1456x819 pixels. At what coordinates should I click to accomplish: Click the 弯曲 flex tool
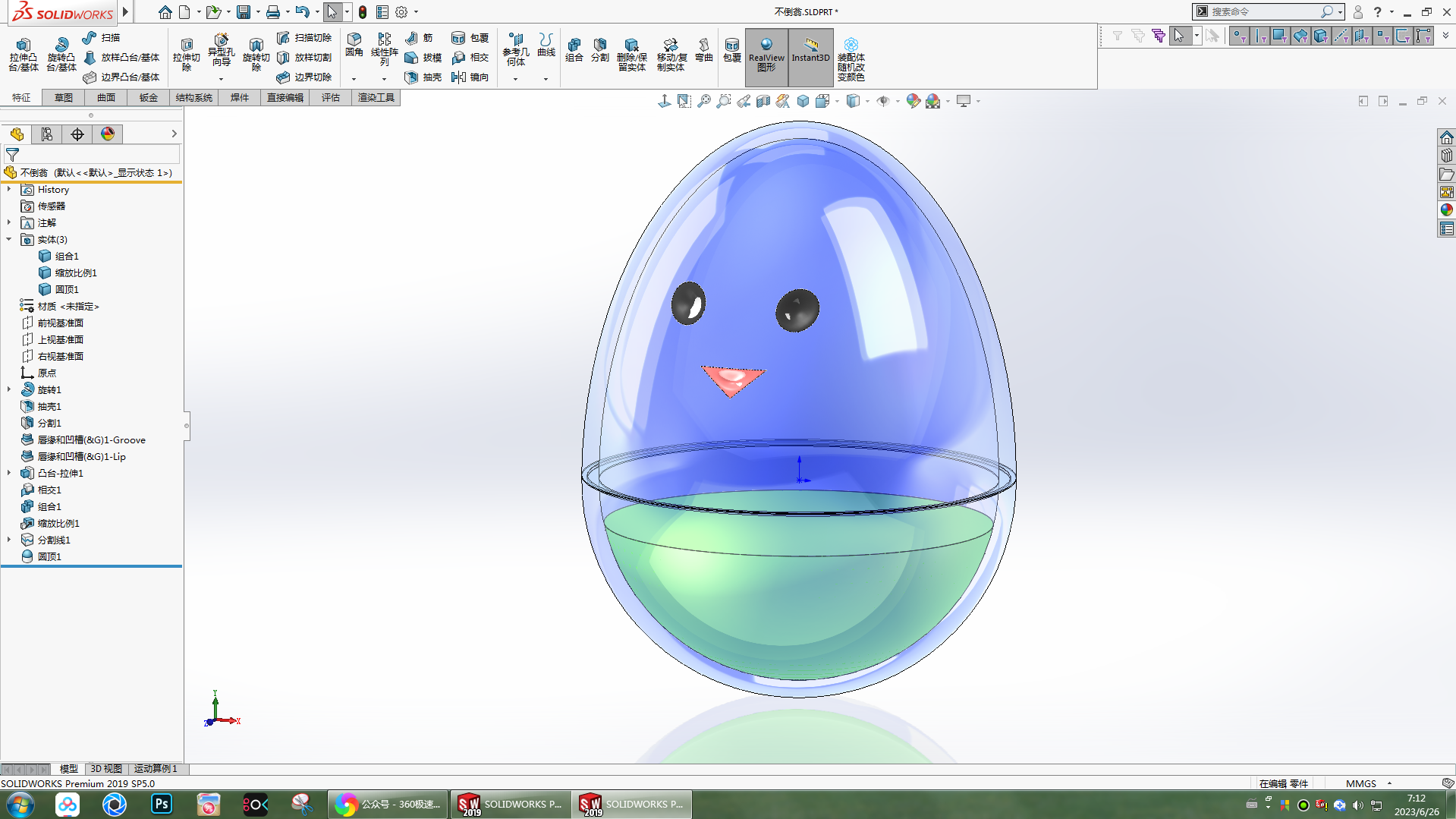pos(704,50)
